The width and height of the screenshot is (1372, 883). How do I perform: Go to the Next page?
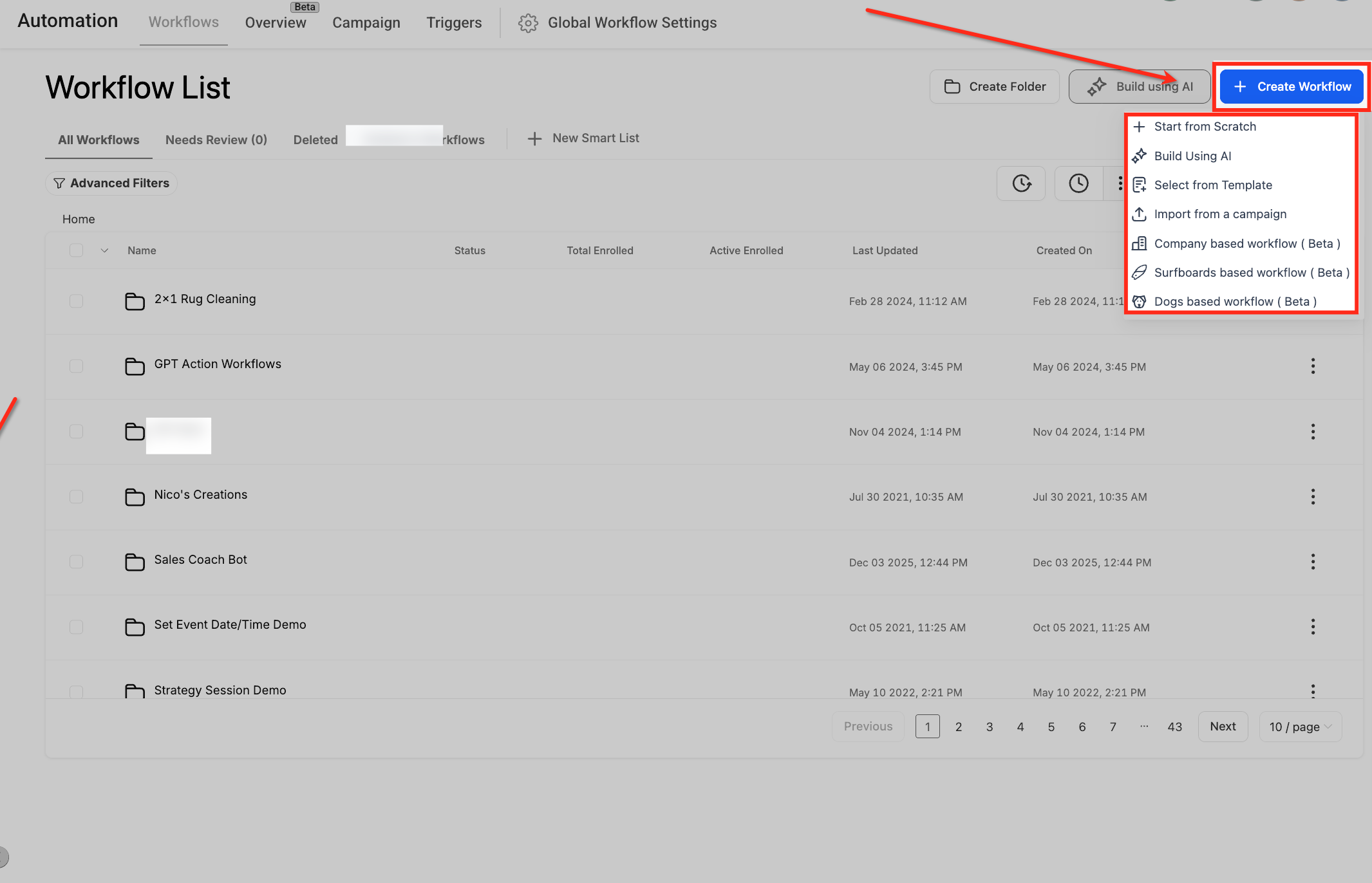tap(1223, 727)
